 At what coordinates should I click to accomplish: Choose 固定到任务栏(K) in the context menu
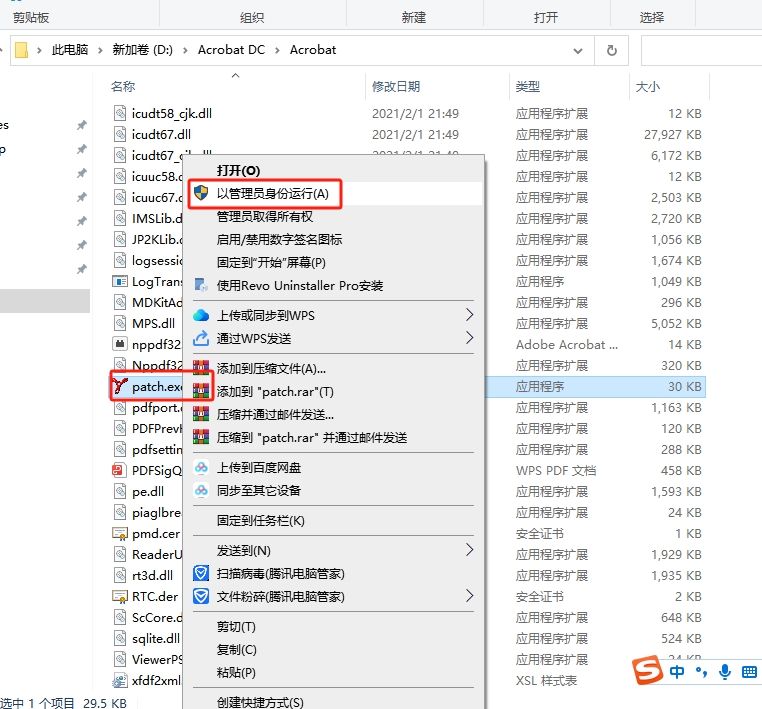(261, 520)
